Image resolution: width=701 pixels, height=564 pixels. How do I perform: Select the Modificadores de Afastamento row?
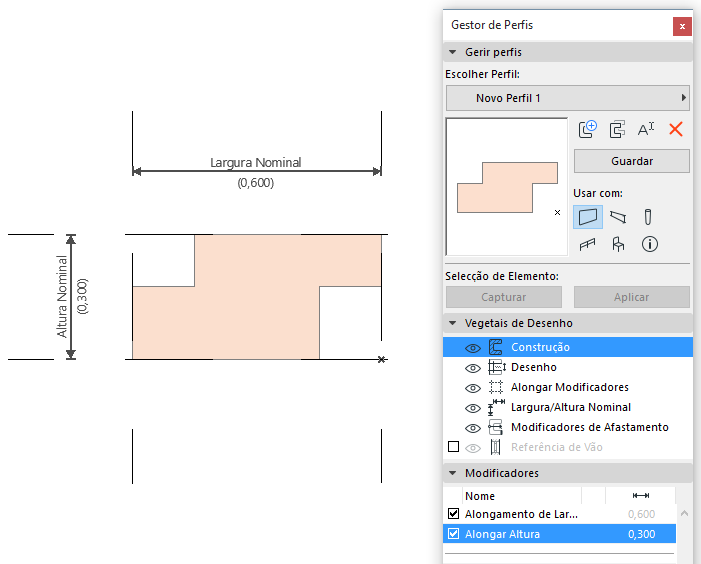tap(568, 427)
